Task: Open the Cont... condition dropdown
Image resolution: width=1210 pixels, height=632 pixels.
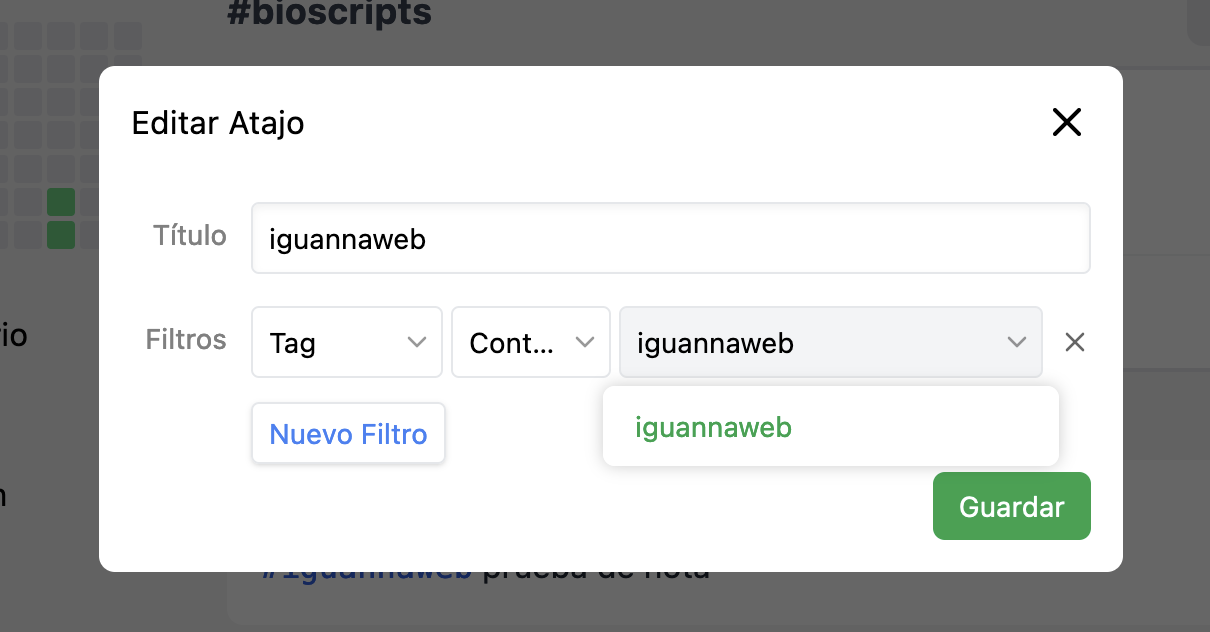Action: 530,342
